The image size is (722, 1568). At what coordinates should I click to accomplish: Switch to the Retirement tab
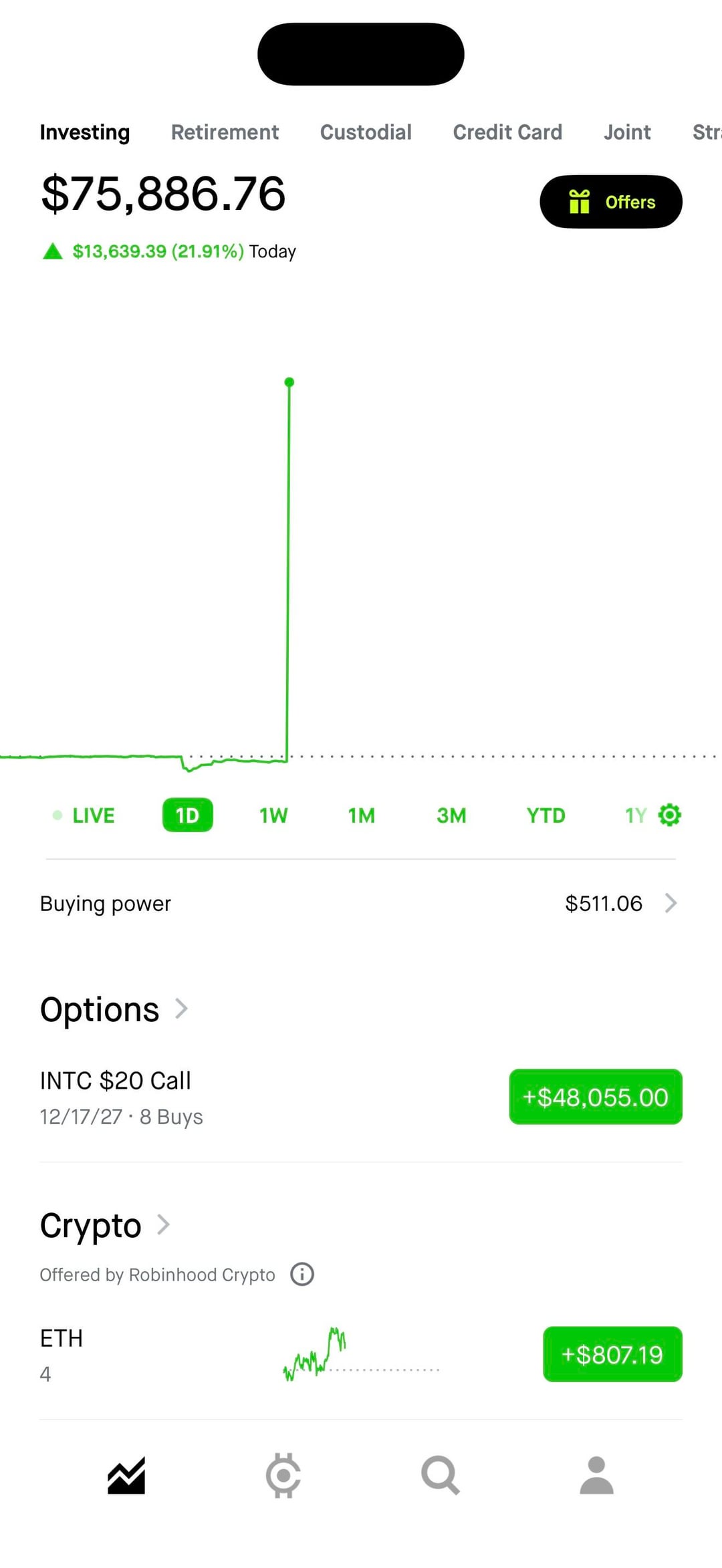pos(225,132)
